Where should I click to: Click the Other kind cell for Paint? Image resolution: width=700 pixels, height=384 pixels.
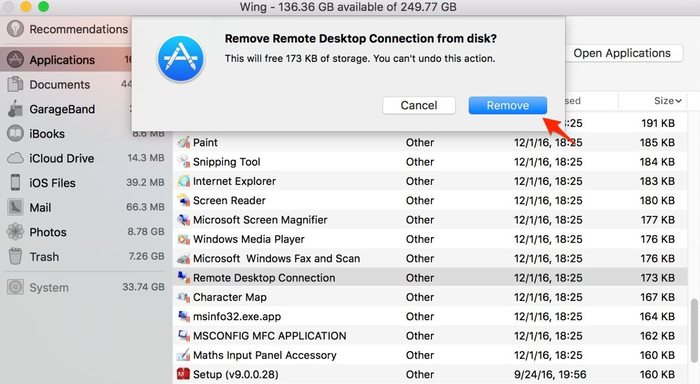420,142
